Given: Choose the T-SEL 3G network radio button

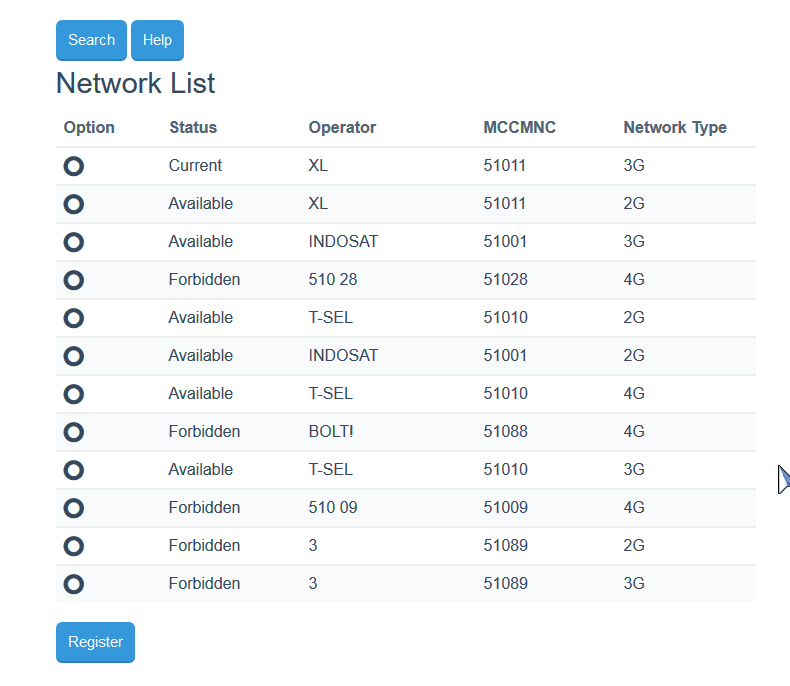Looking at the screenshot, I should click(73, 470).
